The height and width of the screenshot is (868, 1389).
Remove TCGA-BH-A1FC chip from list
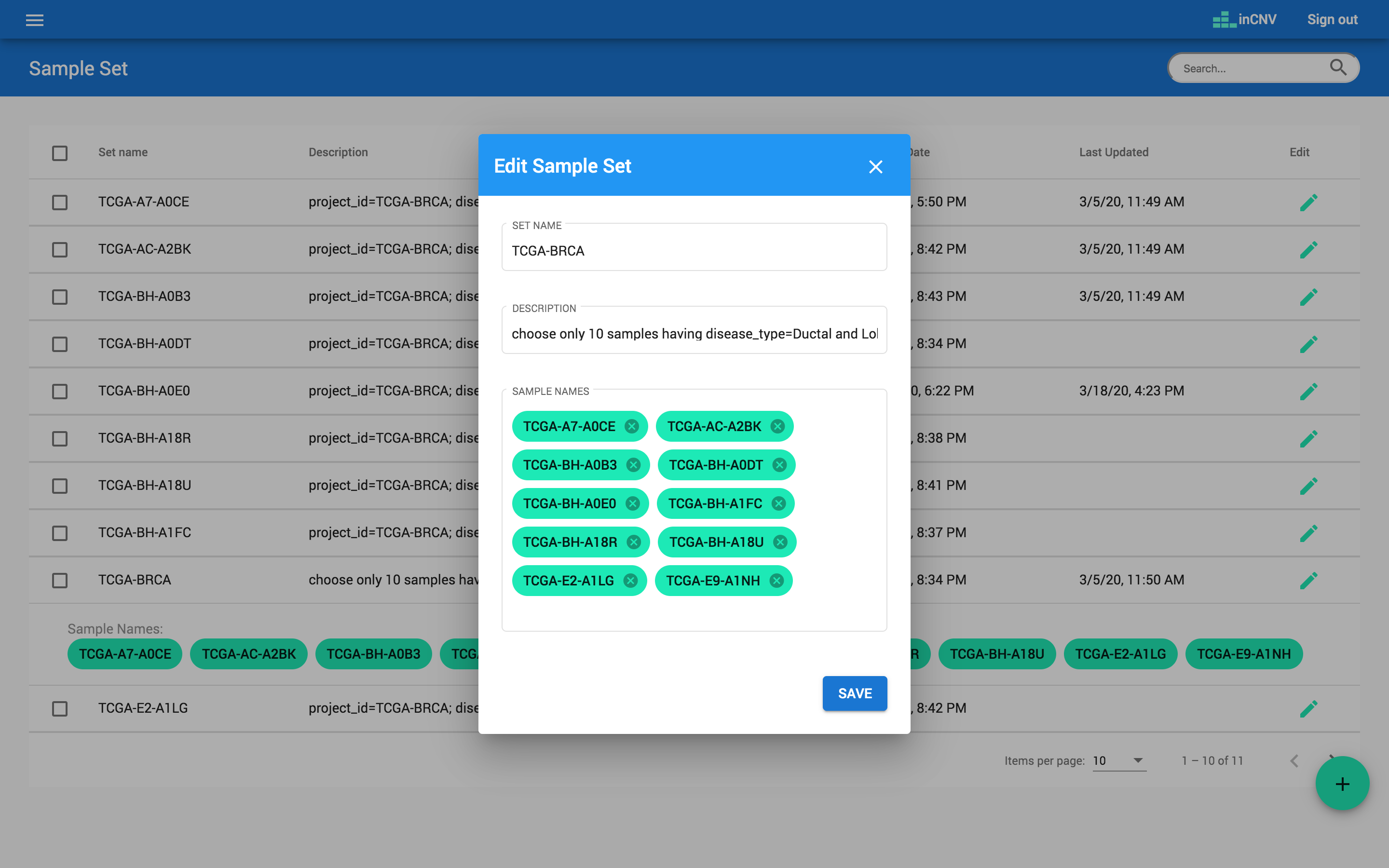click(x=778, y=503)
